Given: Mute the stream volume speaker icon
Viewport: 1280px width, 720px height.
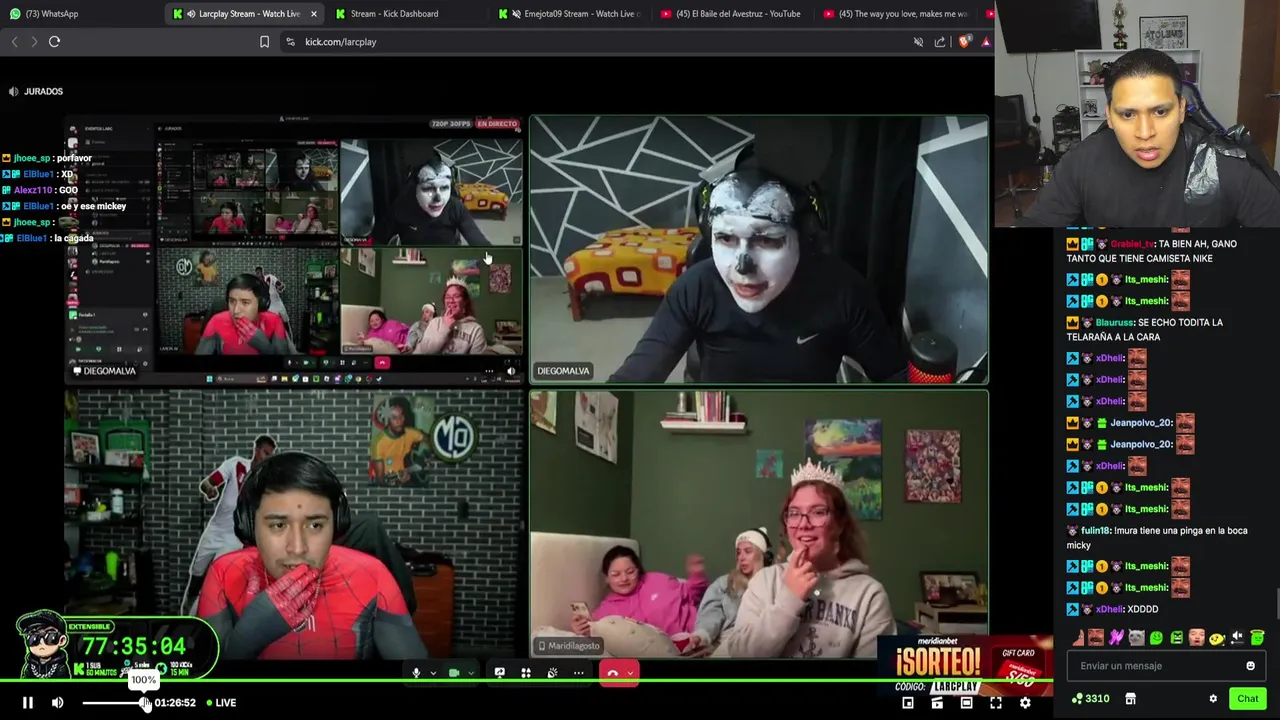Looking at the screenshot, I should point(58,703).
